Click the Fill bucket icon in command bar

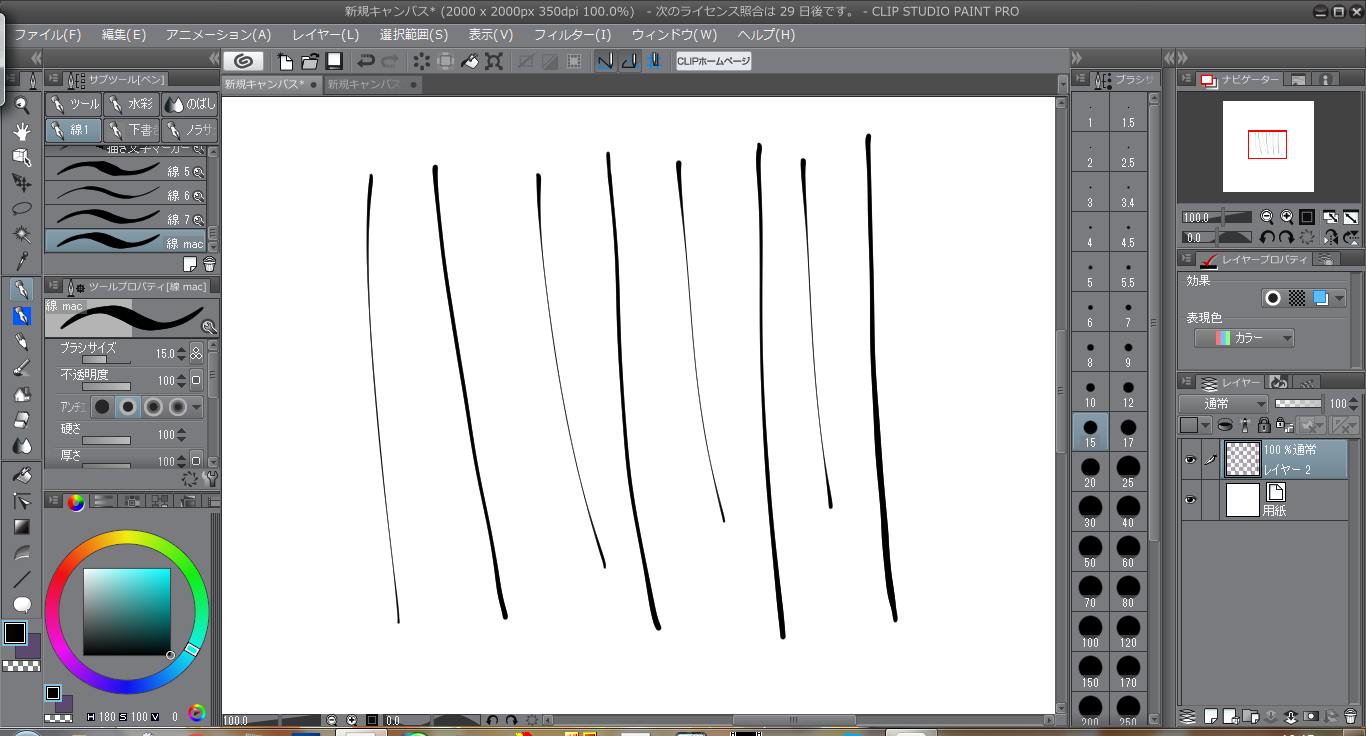pyautogui.click(x=469, y=61)
